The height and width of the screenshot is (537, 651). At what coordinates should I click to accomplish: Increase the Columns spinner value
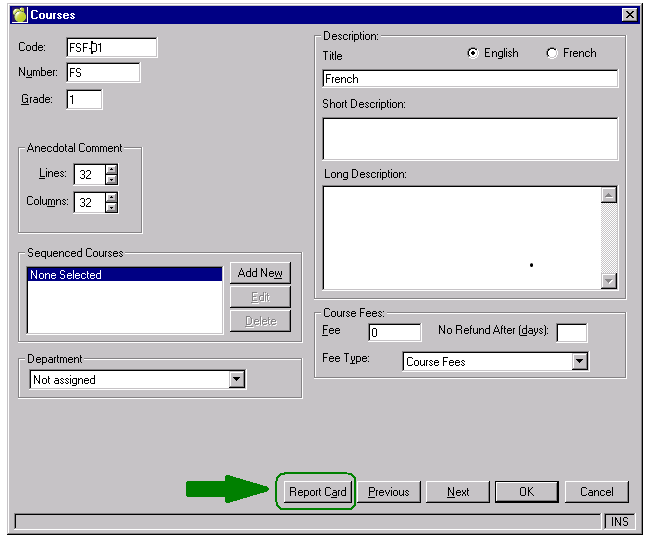pos(111,197)
